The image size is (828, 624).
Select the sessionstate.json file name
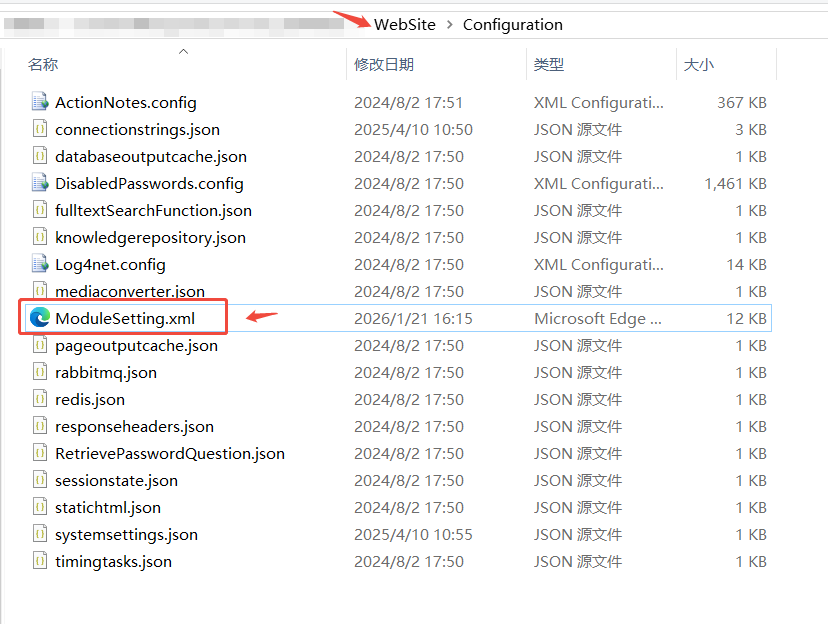tap(116, 480)
